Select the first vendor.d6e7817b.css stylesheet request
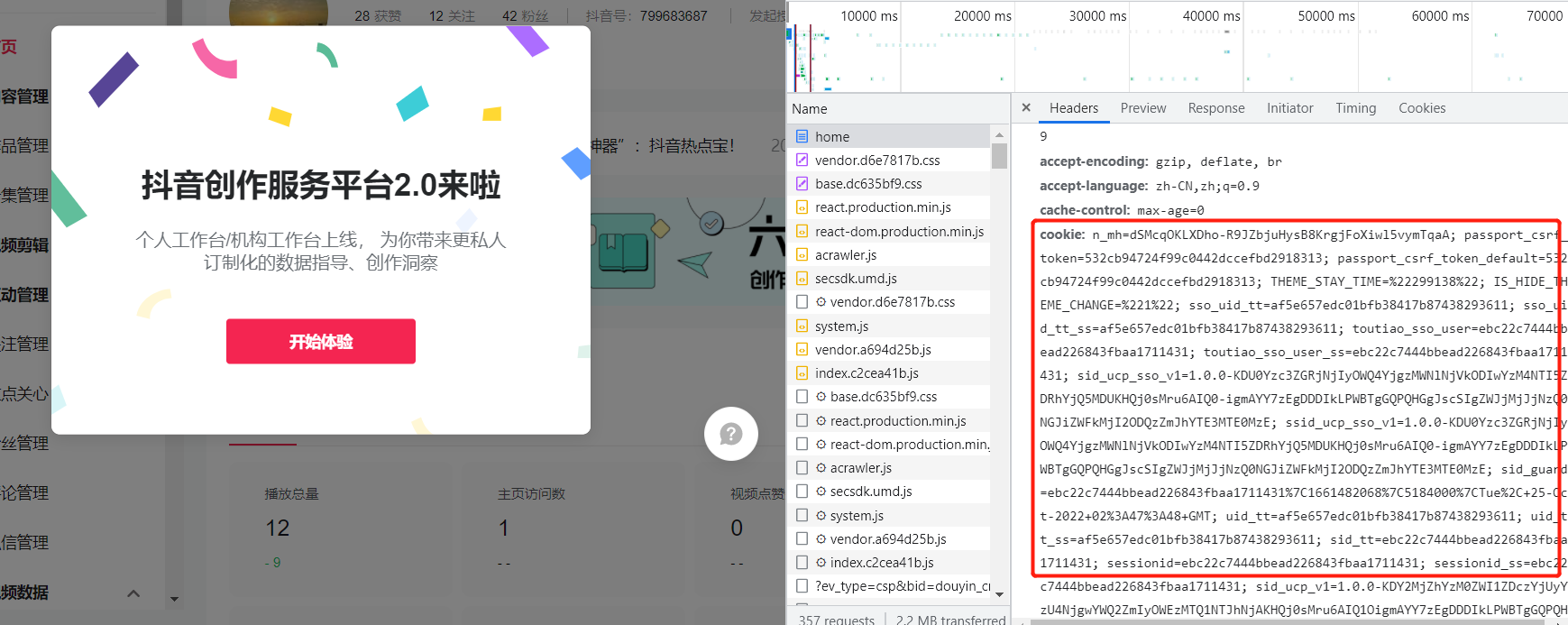The height and width of the screenshot is (625, 1568). pos(889,160)
